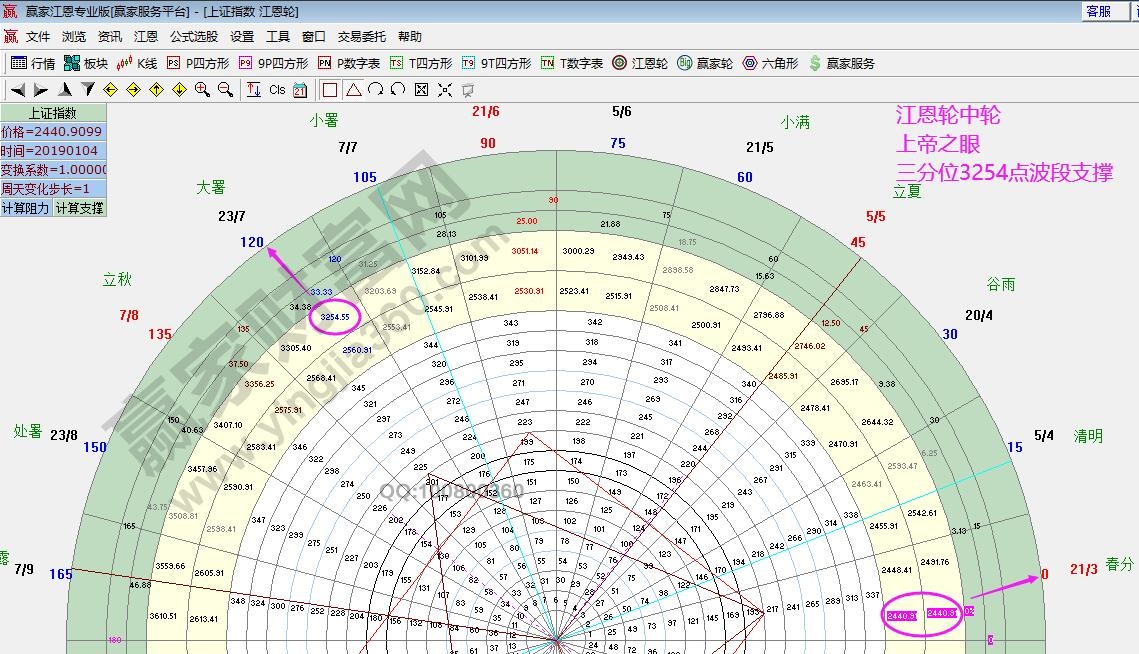
Task: Toggle the triangle drawing tool
Action: pyautogui.click(x=352, y=89)
